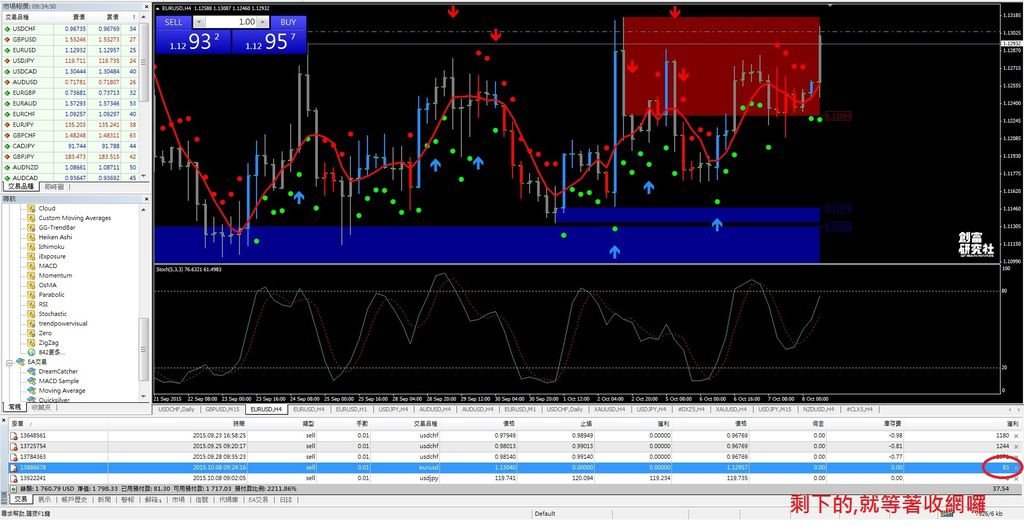Image resolution: width=1024 pixels, height=527 pixels.
Task: Increase lot volume with the up arrow
Action: click(263, 22)
